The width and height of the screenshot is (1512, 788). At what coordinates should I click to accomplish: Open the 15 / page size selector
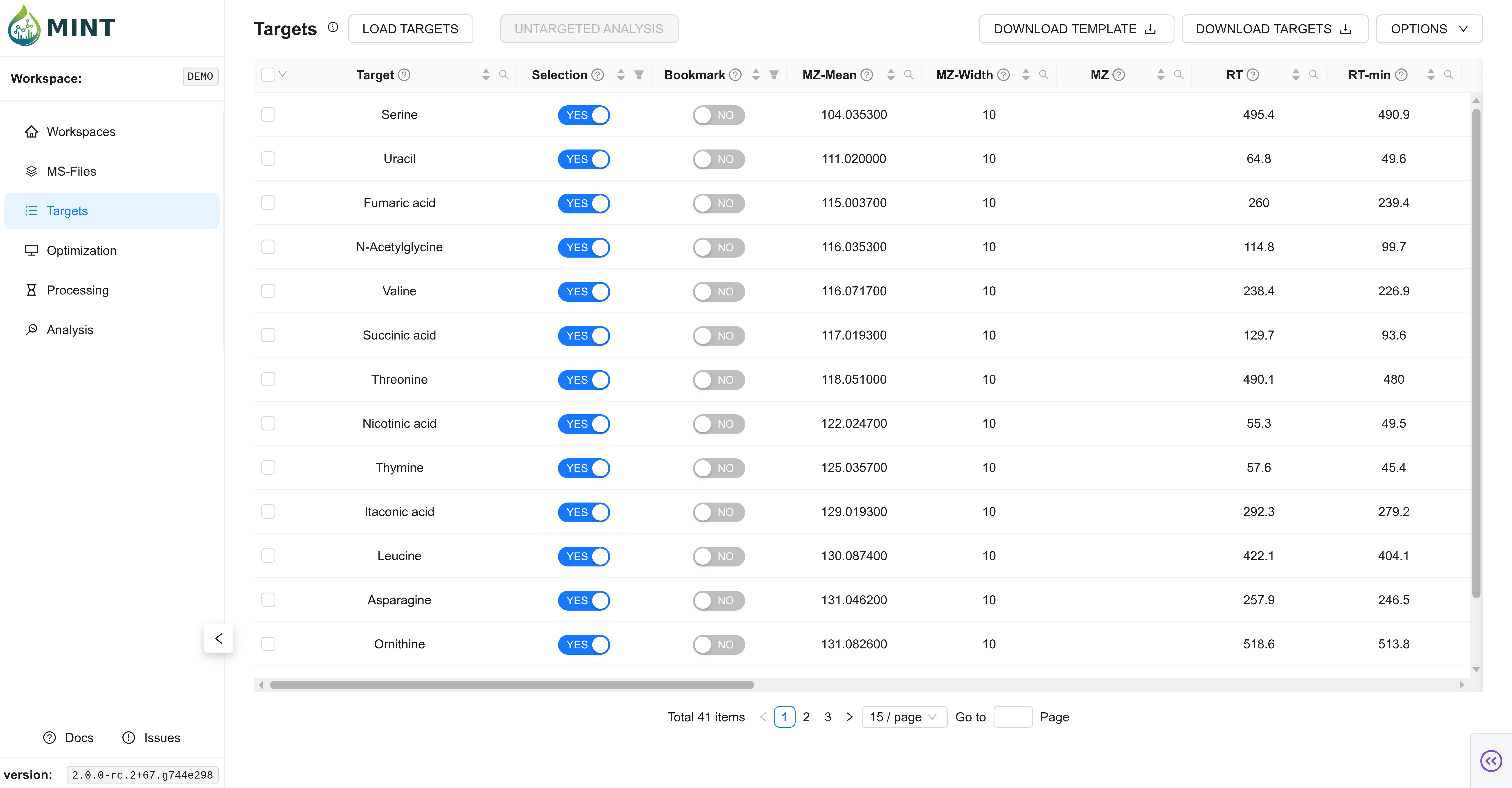(x=903, y=717)
